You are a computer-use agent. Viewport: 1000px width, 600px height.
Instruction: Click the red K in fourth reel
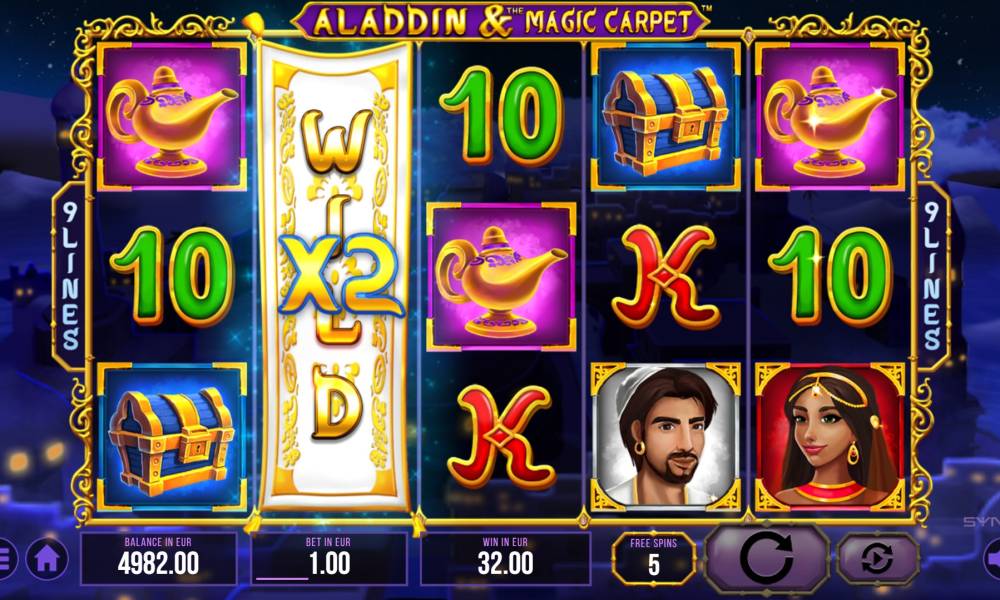665,277
